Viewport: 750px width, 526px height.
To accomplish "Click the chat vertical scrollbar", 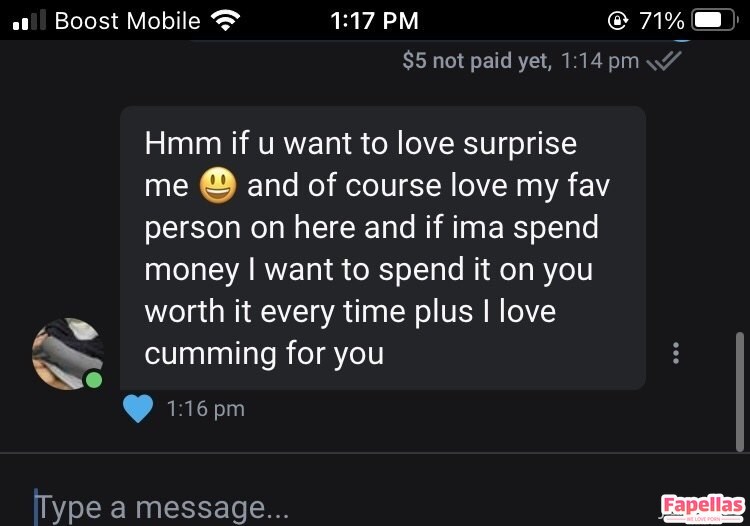I will click(x=740, y=391).
